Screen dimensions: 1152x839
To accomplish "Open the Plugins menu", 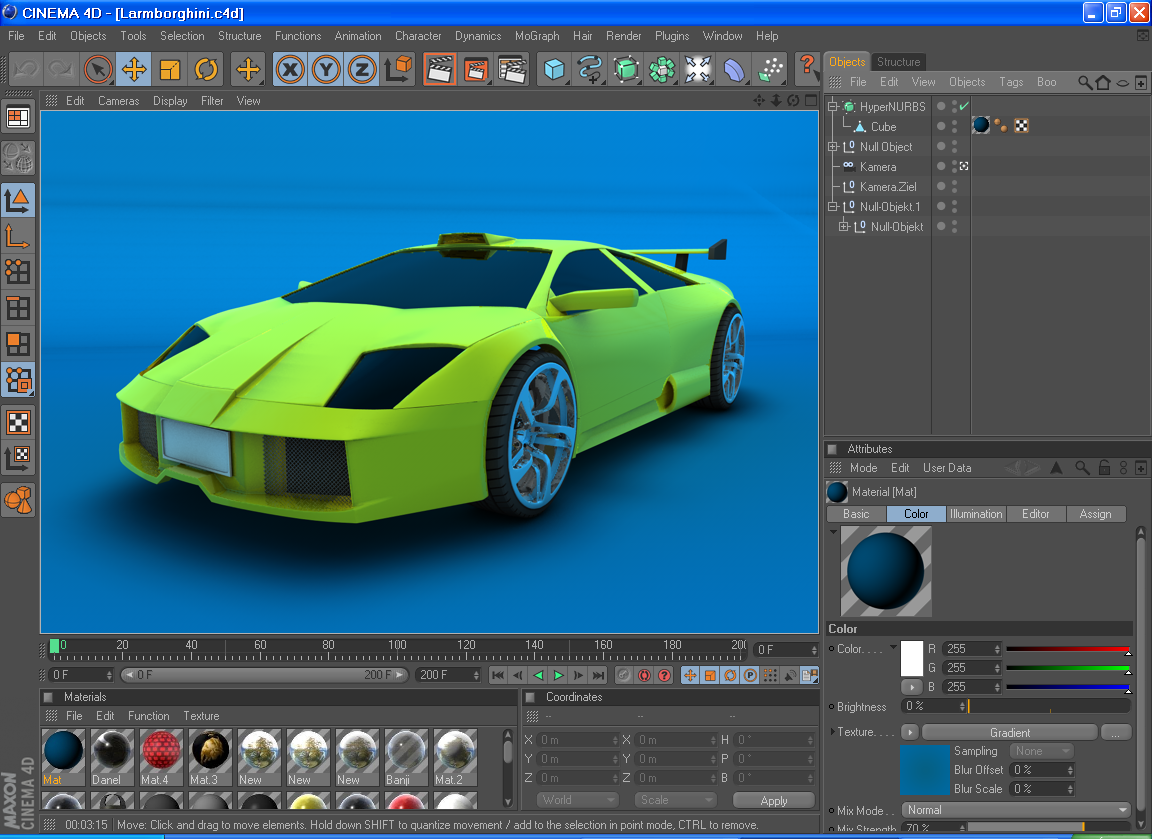I will point(672,36).
